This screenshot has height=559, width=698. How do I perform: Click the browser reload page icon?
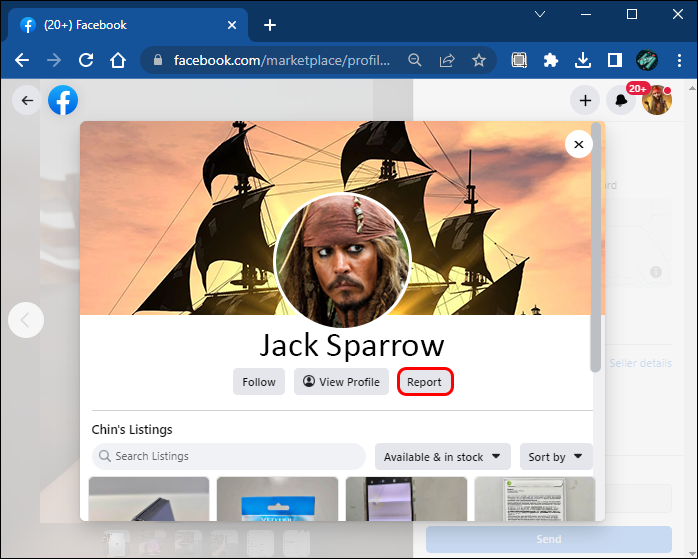[86, 60]
